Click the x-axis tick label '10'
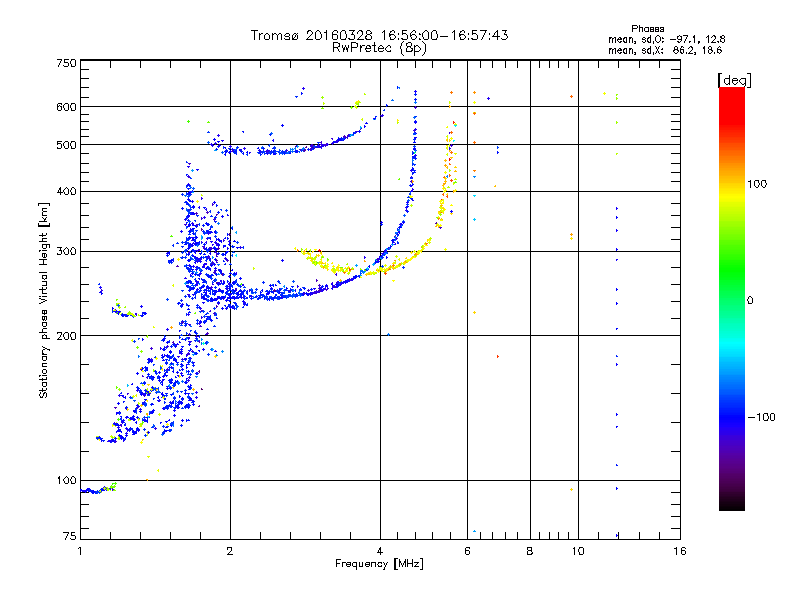This screenshot has height=600, width=800. click(578, 551)
